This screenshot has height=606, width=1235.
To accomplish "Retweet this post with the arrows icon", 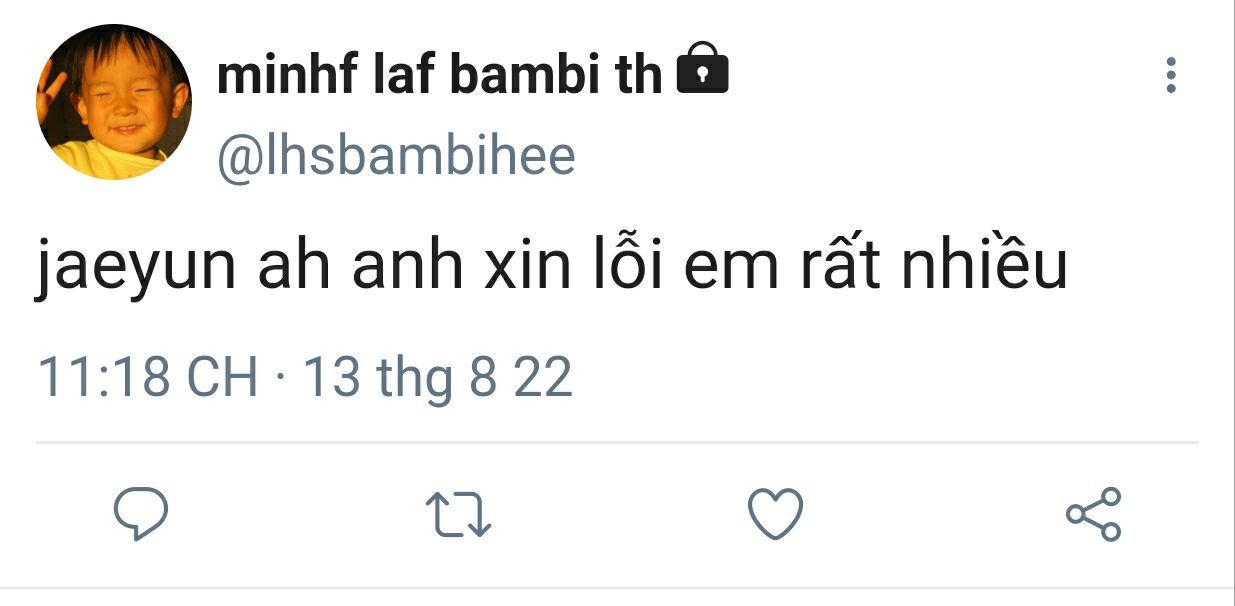I will click(459, 515).
